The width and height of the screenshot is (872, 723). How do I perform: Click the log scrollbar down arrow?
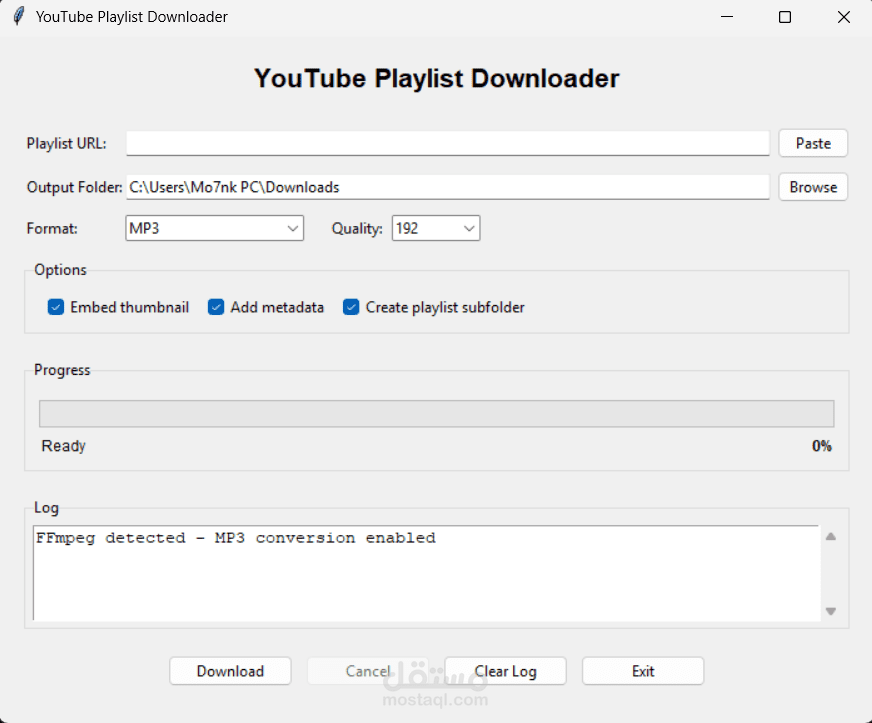830,610
